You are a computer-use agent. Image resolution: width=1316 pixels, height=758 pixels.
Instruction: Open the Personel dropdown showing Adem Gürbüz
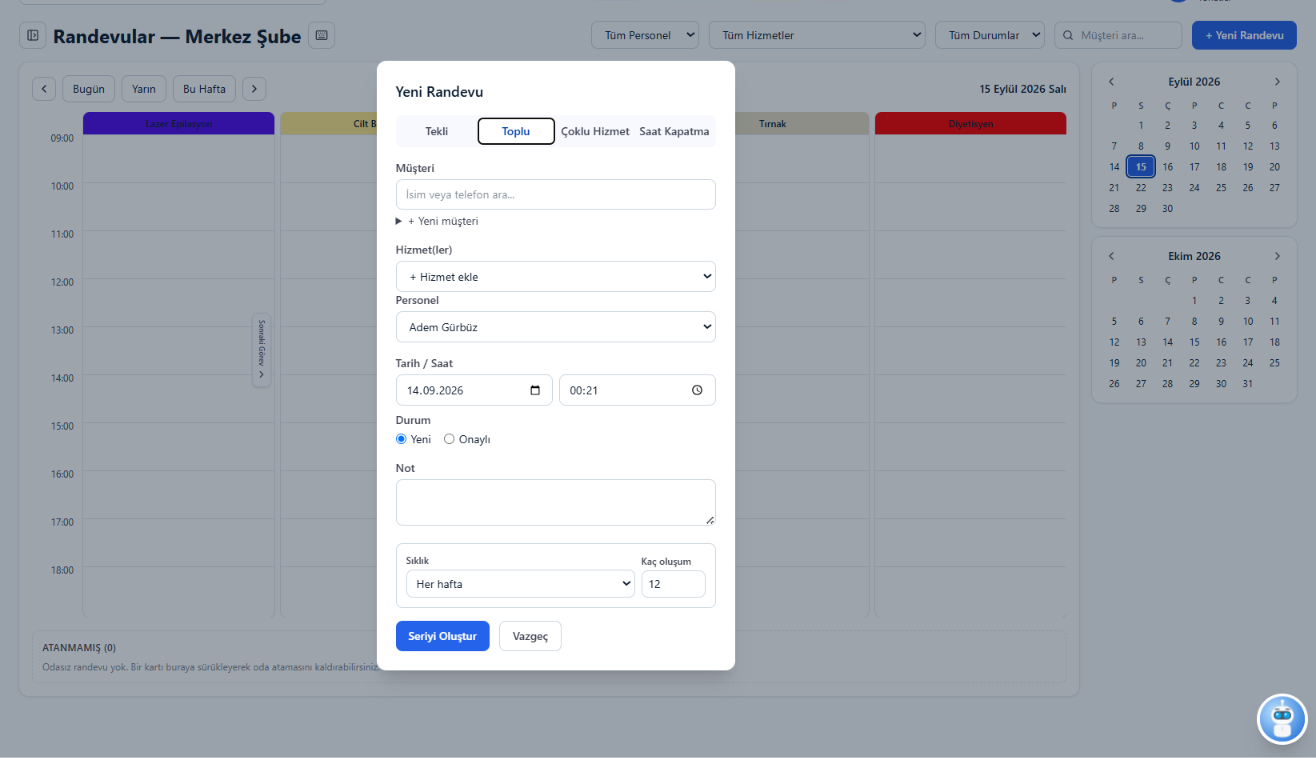[556, 327]
